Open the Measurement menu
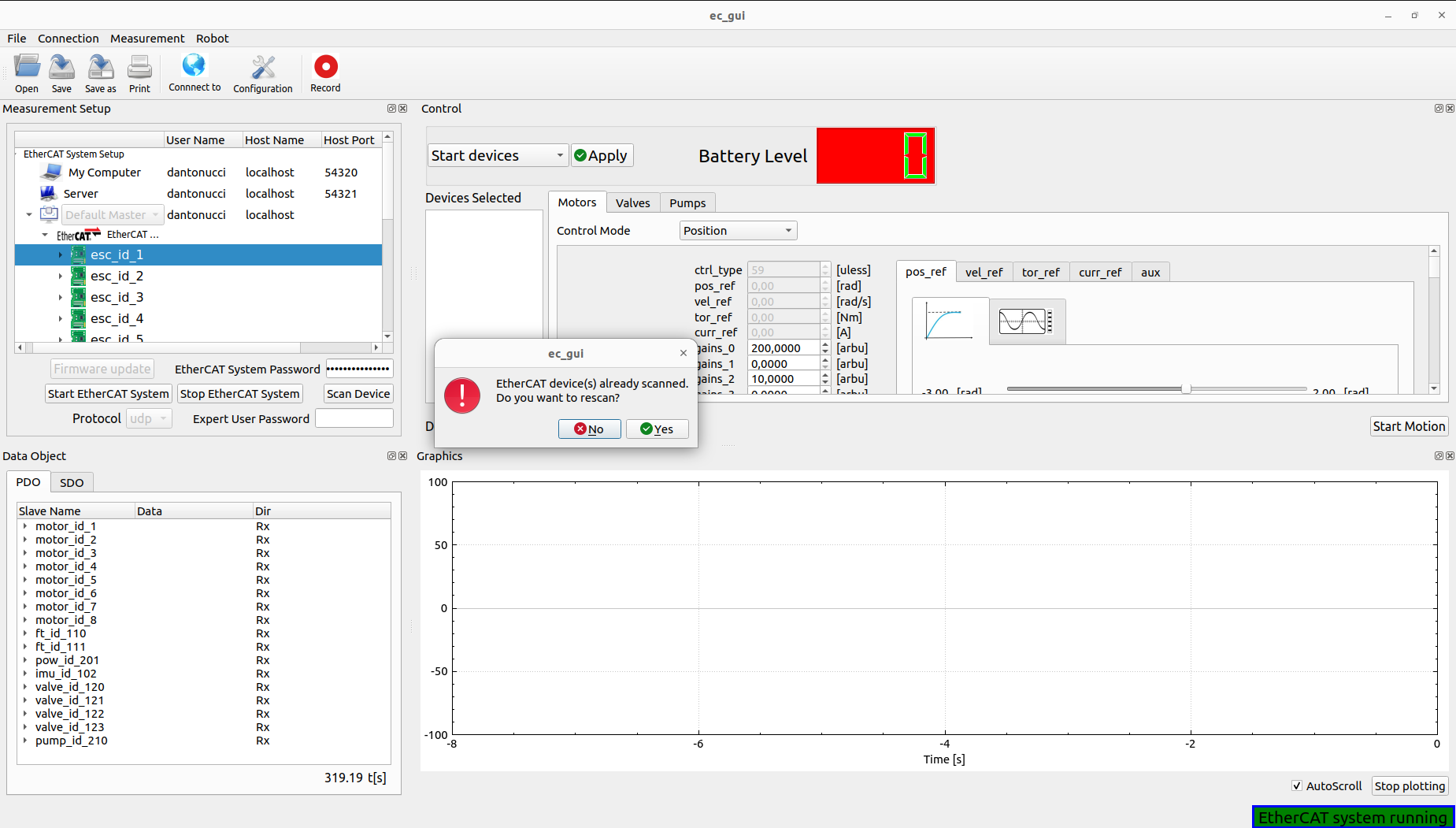 (147, 39)
